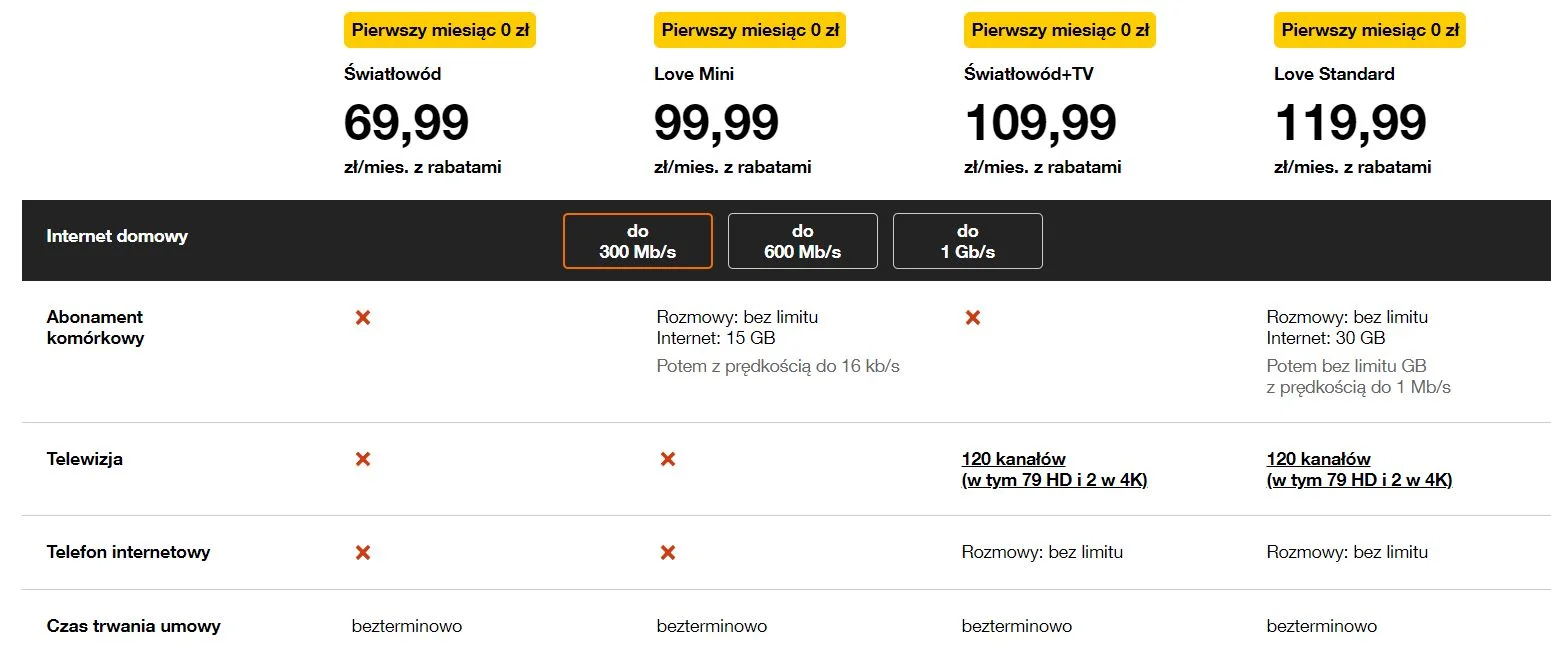Select the Love Mini 99,99 price
1551x669 pixels.
pos(716,123)
